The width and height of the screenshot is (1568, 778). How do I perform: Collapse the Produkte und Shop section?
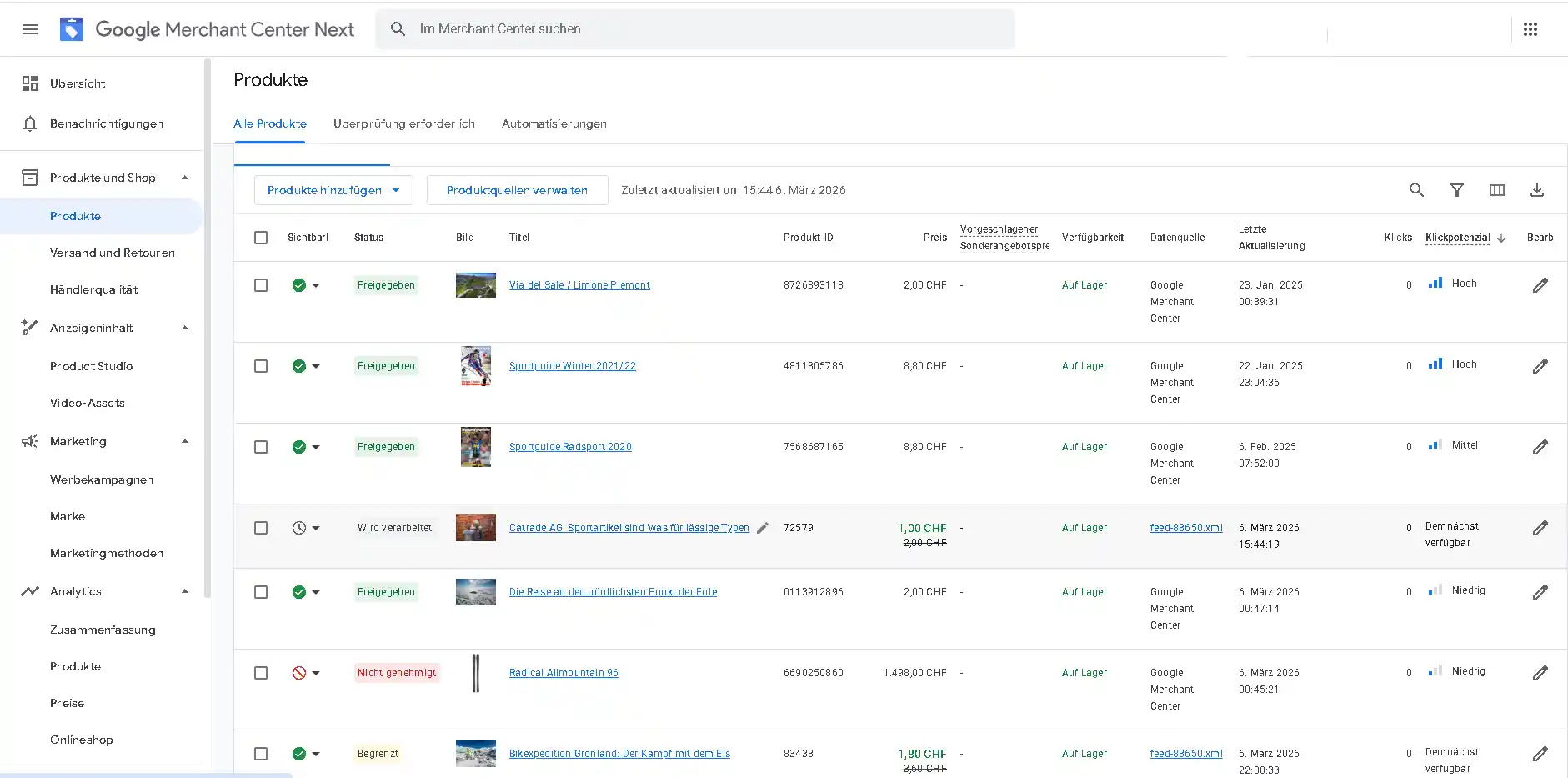pos(185,178)
